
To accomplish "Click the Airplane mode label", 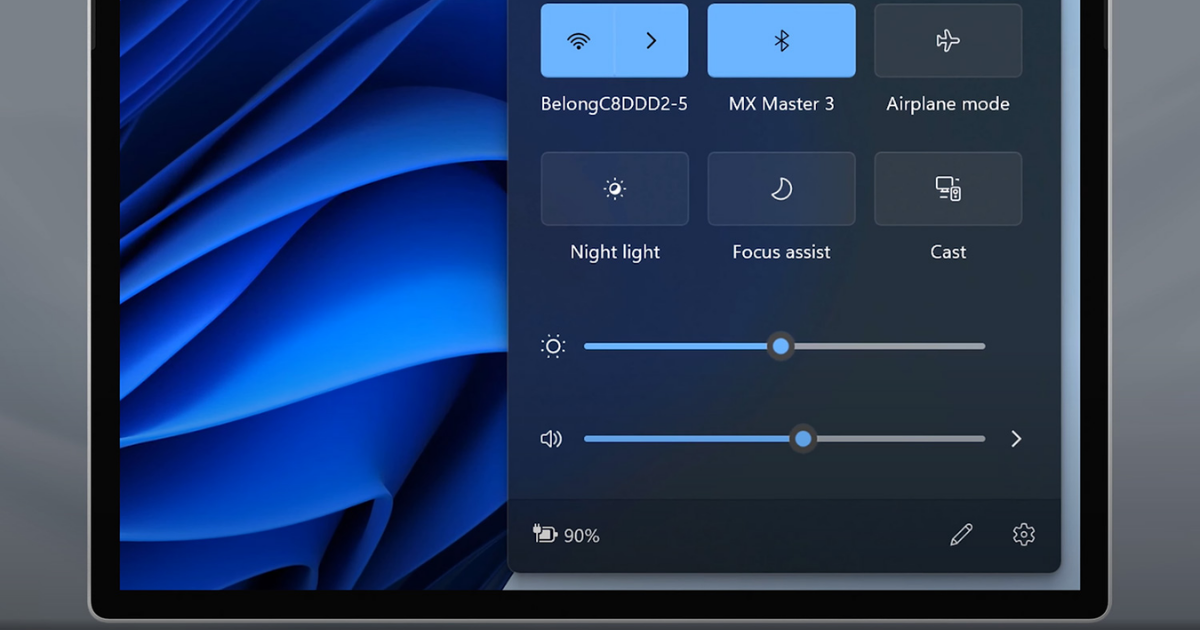I will click(x=948, y=104).
